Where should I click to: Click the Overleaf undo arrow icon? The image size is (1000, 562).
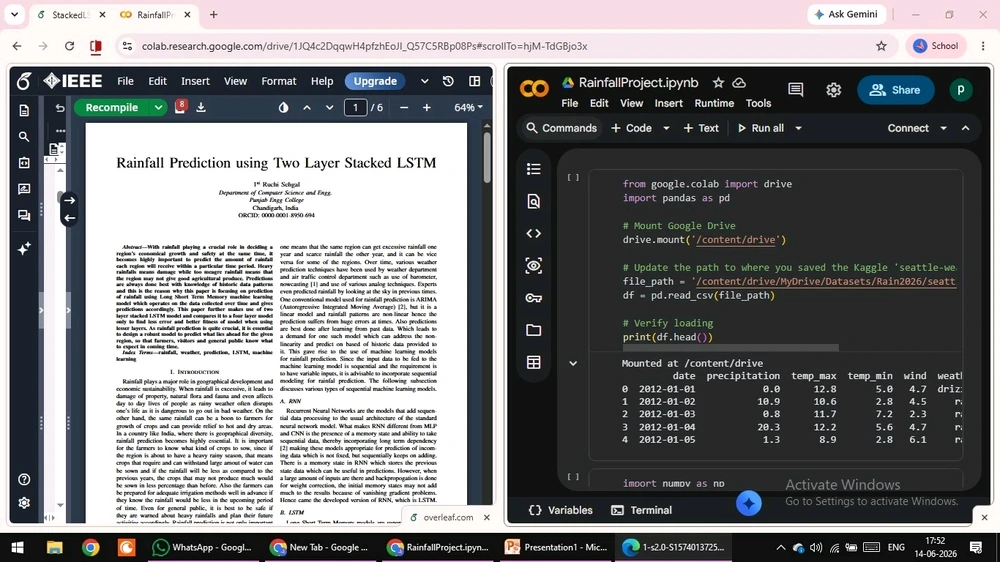(x=60, y=108)
